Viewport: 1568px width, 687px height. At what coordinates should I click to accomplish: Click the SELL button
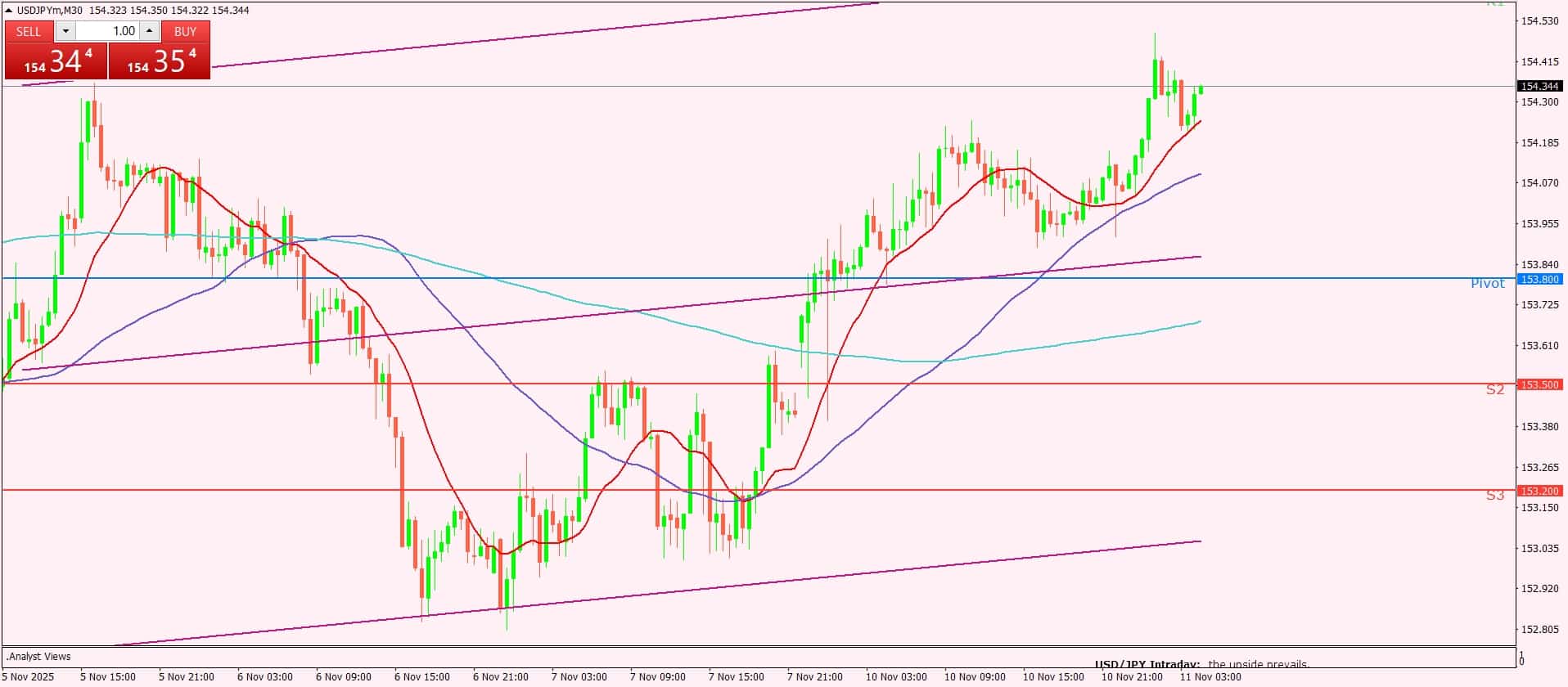point(29,31)
